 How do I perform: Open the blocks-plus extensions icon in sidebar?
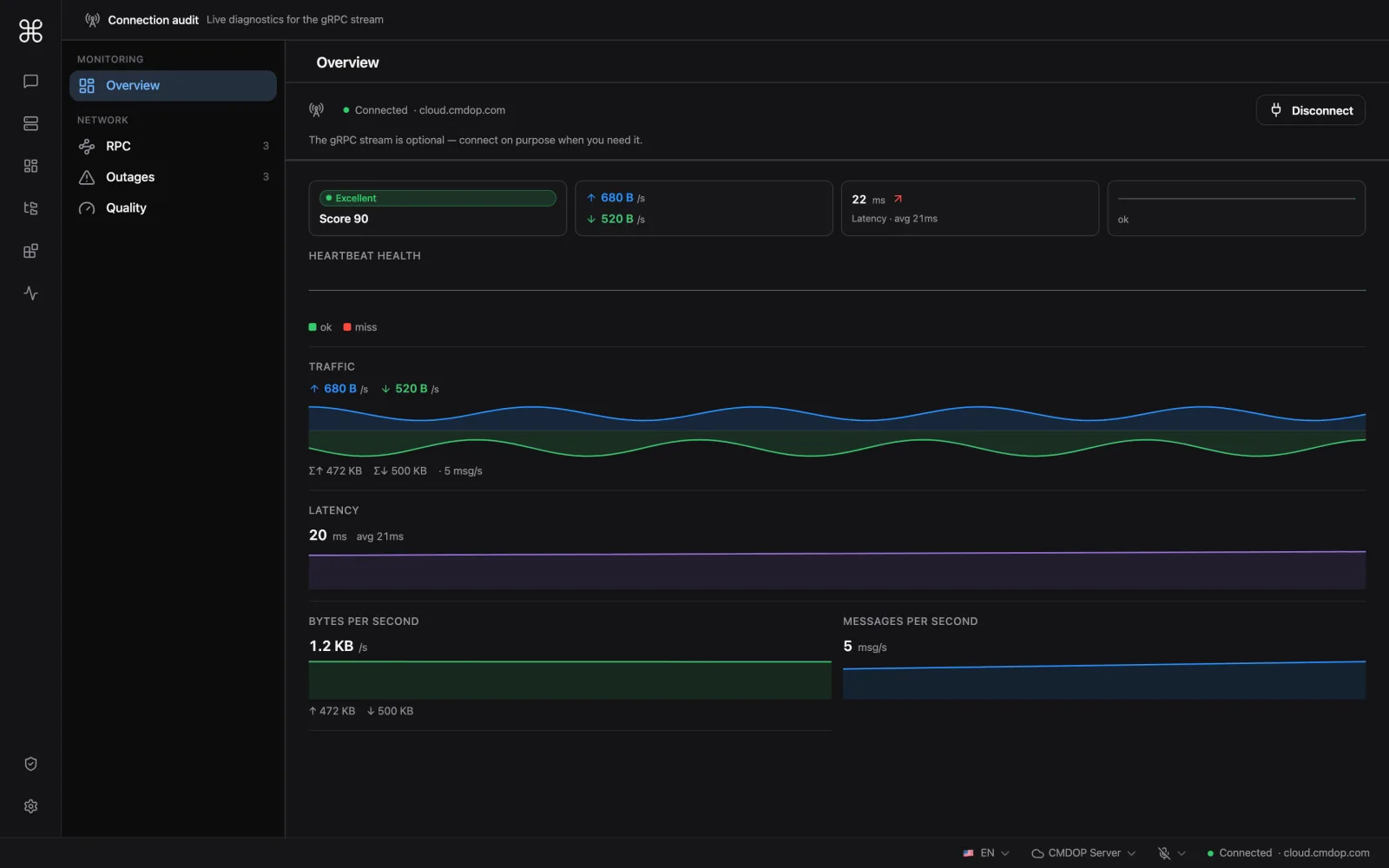[x=30, y=251]
